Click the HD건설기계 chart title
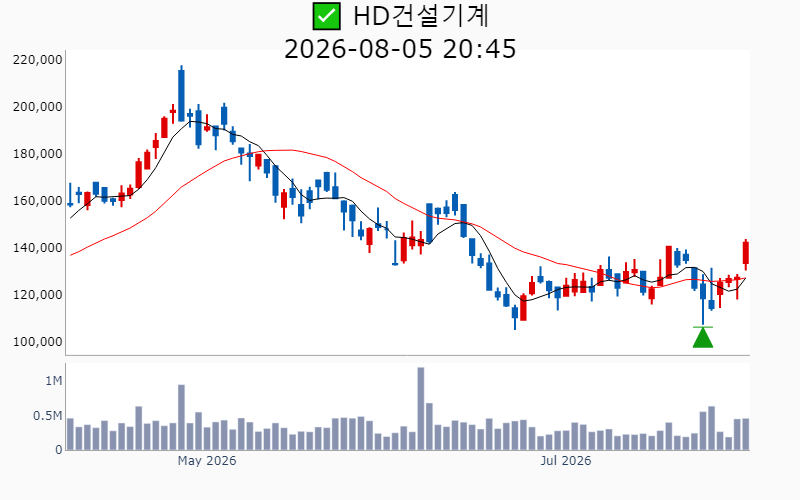 (421, 16)
